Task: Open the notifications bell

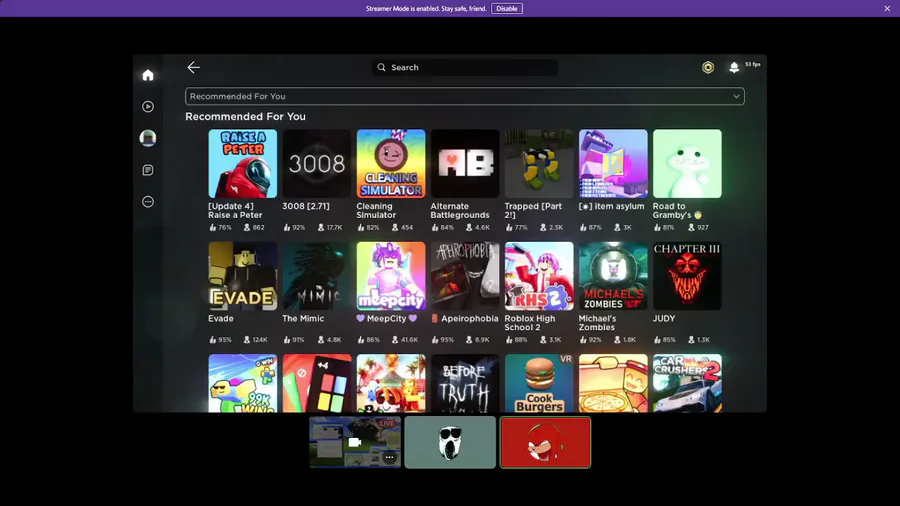Action: tap(734, 68)
